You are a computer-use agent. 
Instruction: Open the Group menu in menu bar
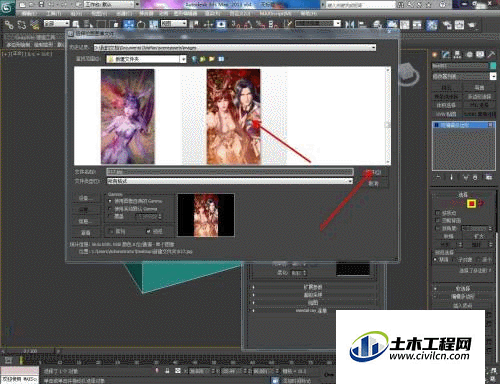77,14
